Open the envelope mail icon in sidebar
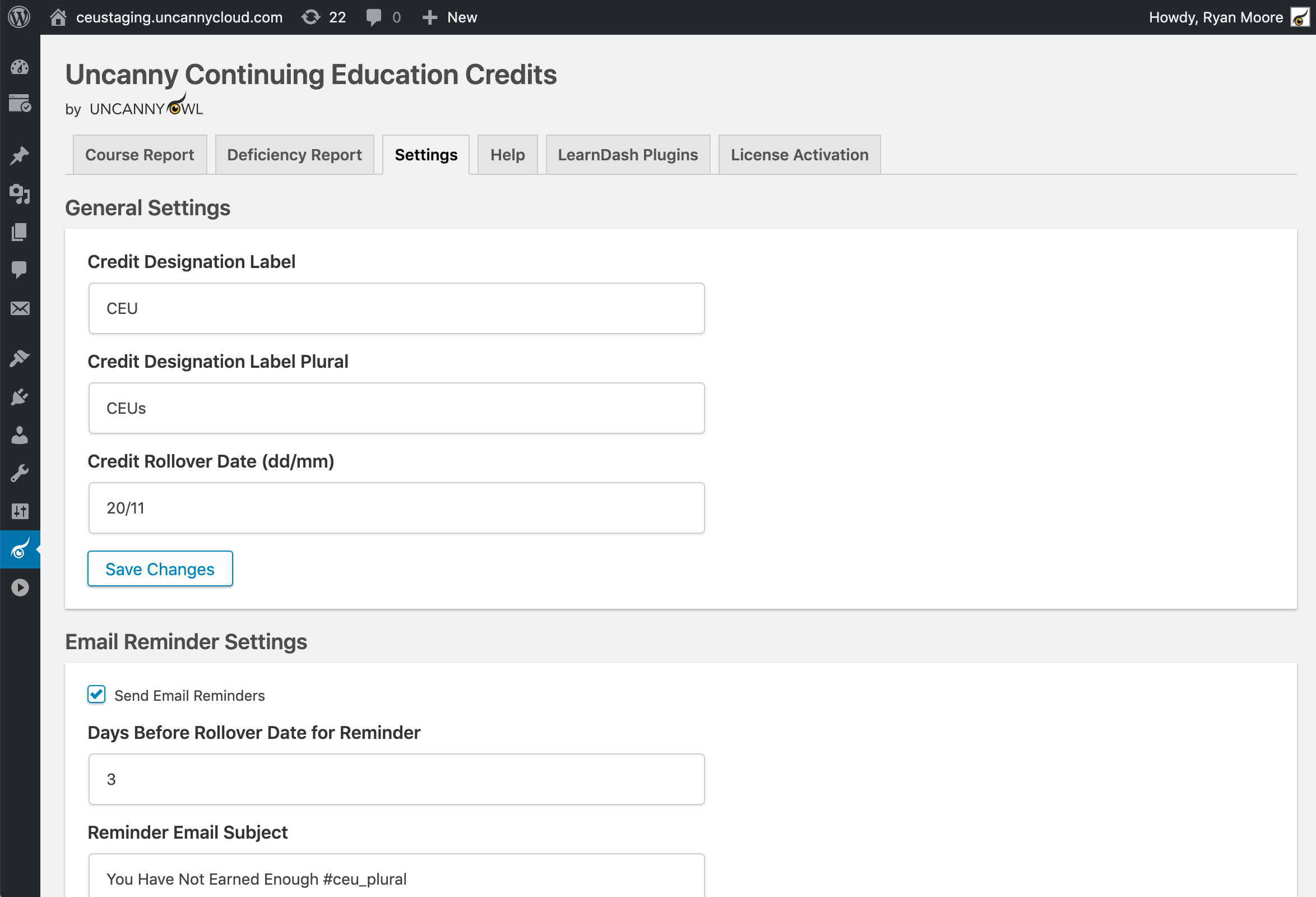The image size is (1316, 897). click(20, 308)
